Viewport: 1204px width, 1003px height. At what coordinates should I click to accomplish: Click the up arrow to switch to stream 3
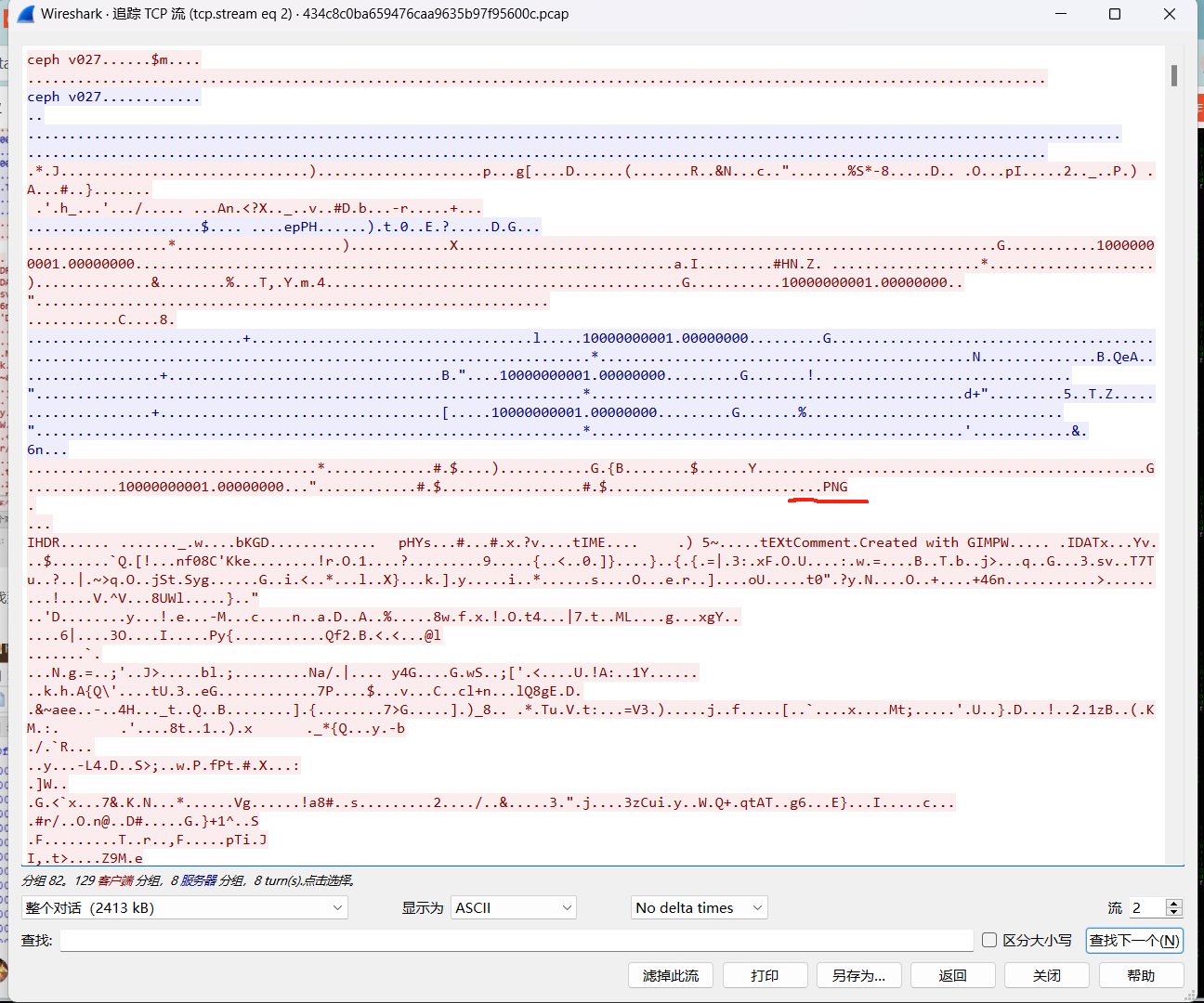tap(1173, 903)
